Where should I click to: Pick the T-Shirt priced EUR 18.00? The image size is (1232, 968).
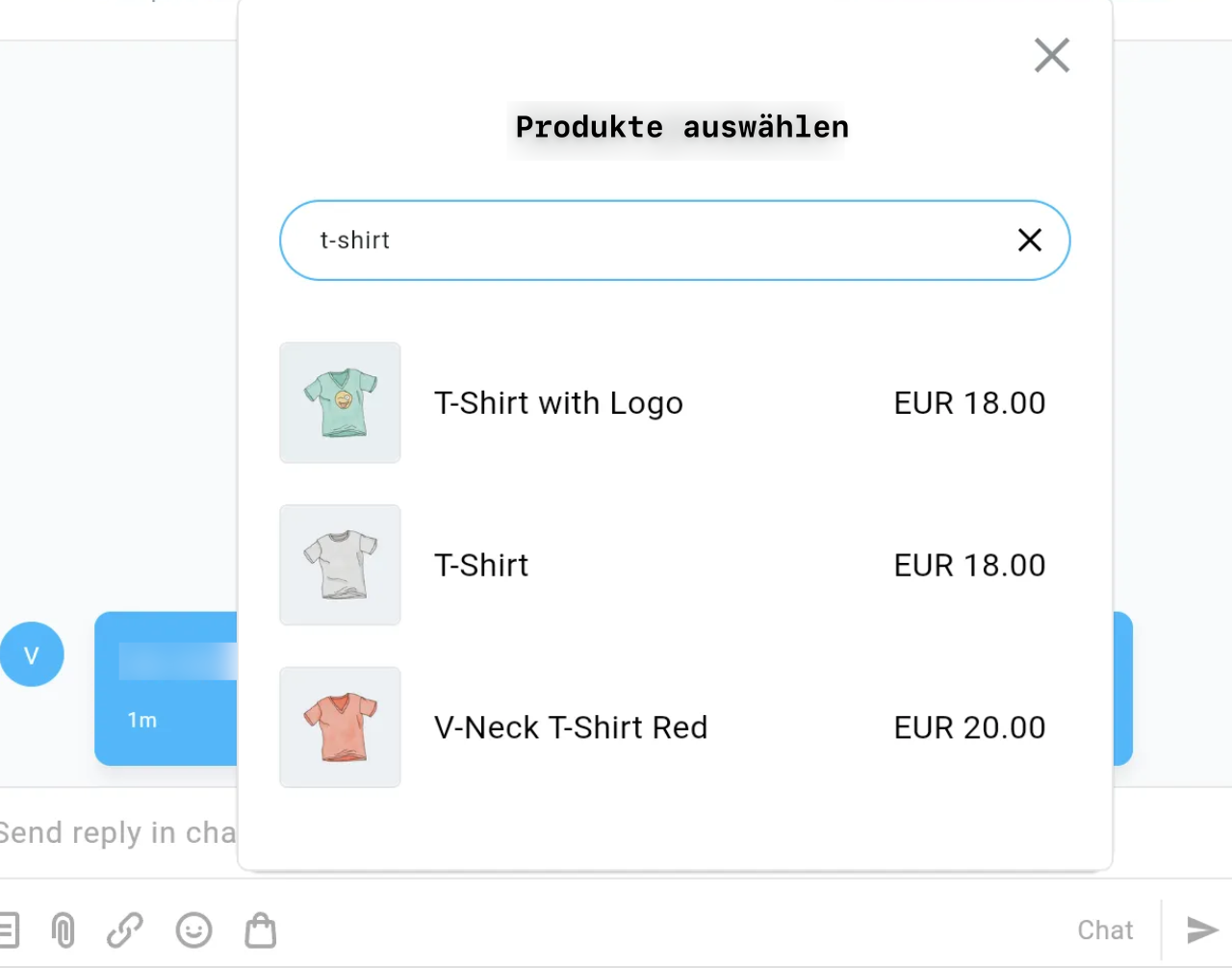pyautogui.click(x=481, y=565)
